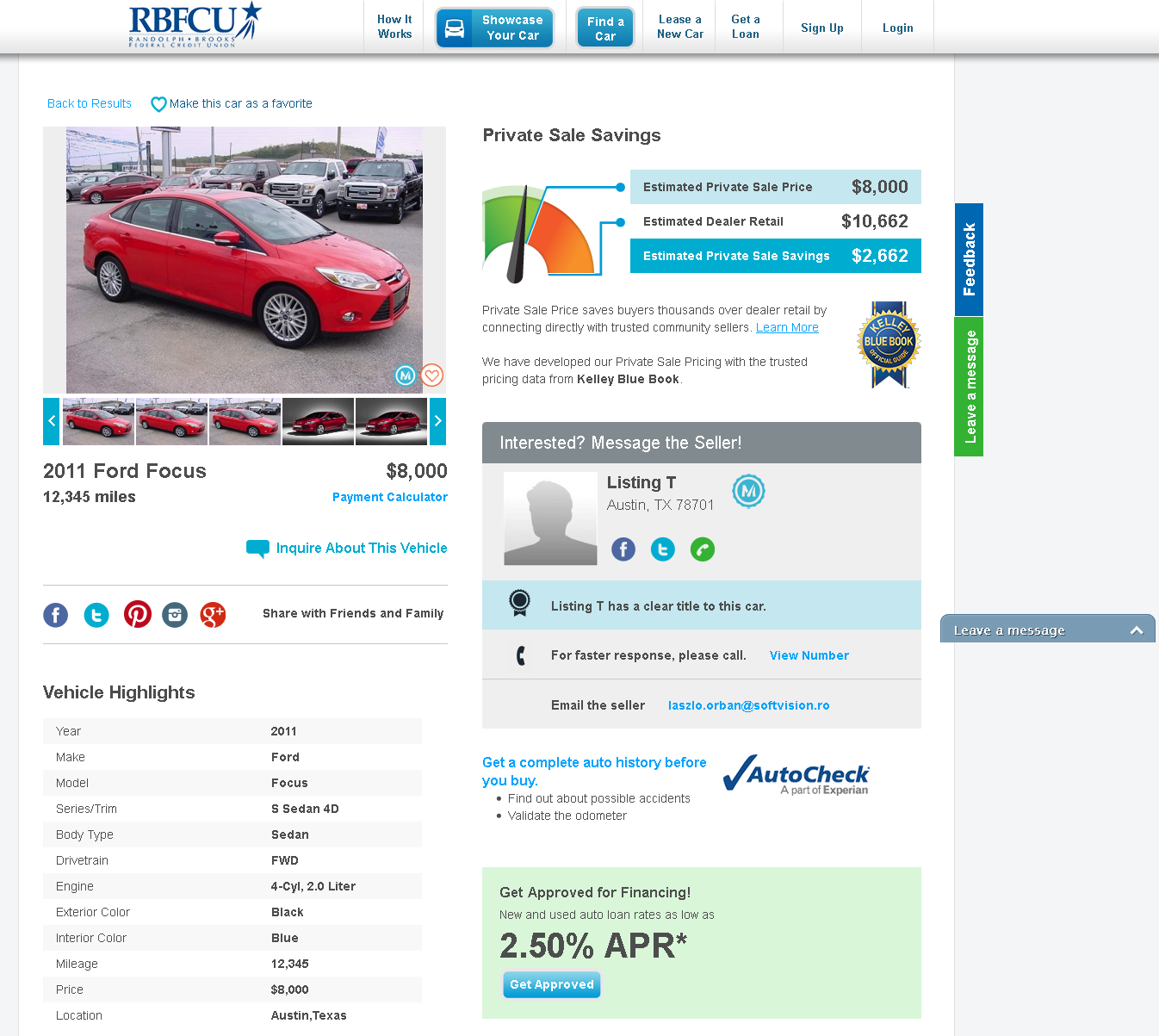Open the How It Works menu item
The width and height of the screenshot is (1159, 1036).
click(x=394, y=27)
